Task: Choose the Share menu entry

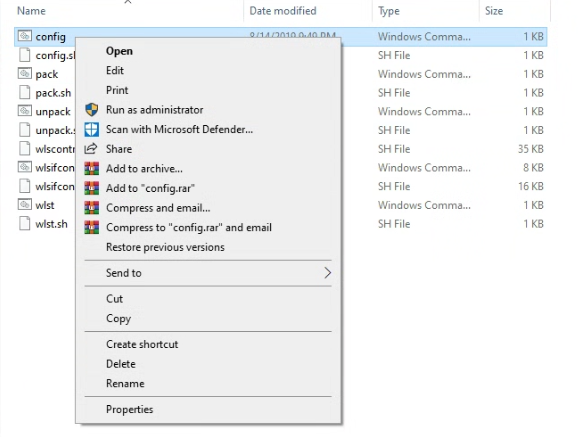Action: [x=208, y=149]
